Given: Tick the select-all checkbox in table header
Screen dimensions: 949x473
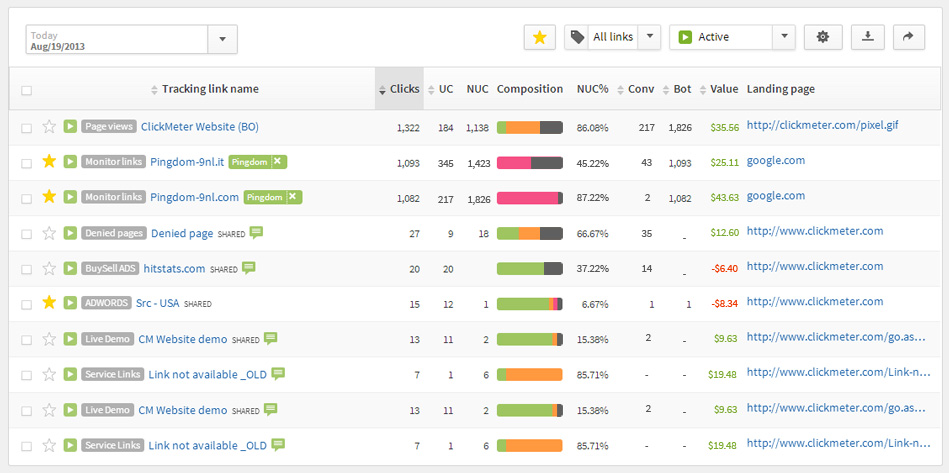Looking at the screenshot, I should coord(26,90).
